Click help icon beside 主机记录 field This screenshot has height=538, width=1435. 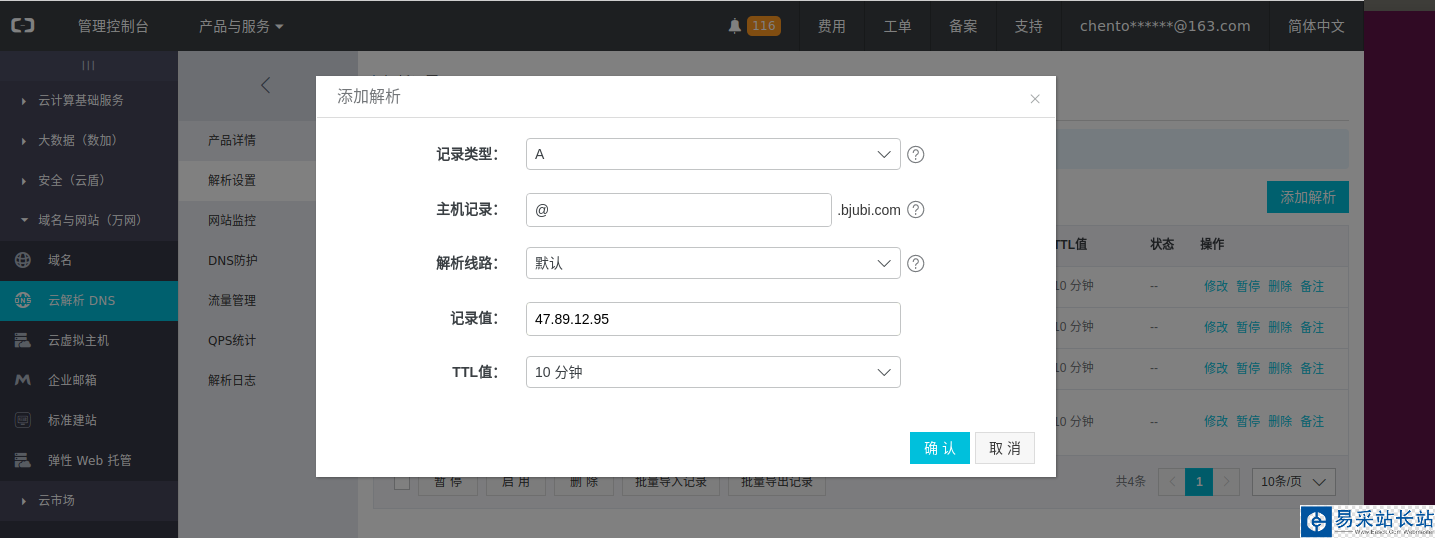pyautogui.click(x=915, y=210)
